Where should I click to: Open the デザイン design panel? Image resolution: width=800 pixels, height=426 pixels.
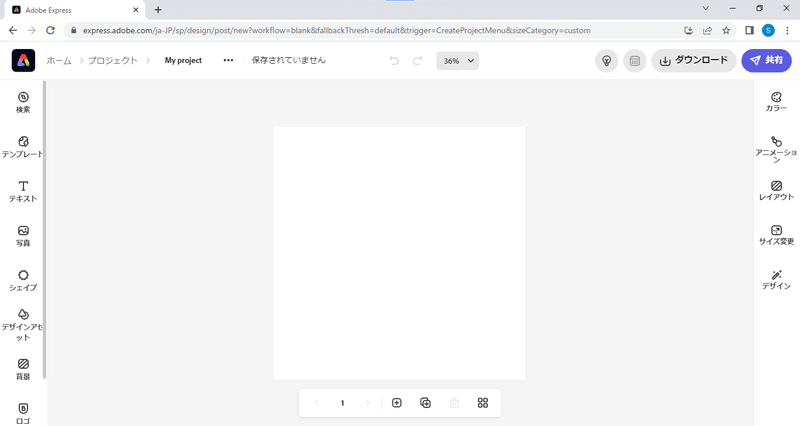776,280
